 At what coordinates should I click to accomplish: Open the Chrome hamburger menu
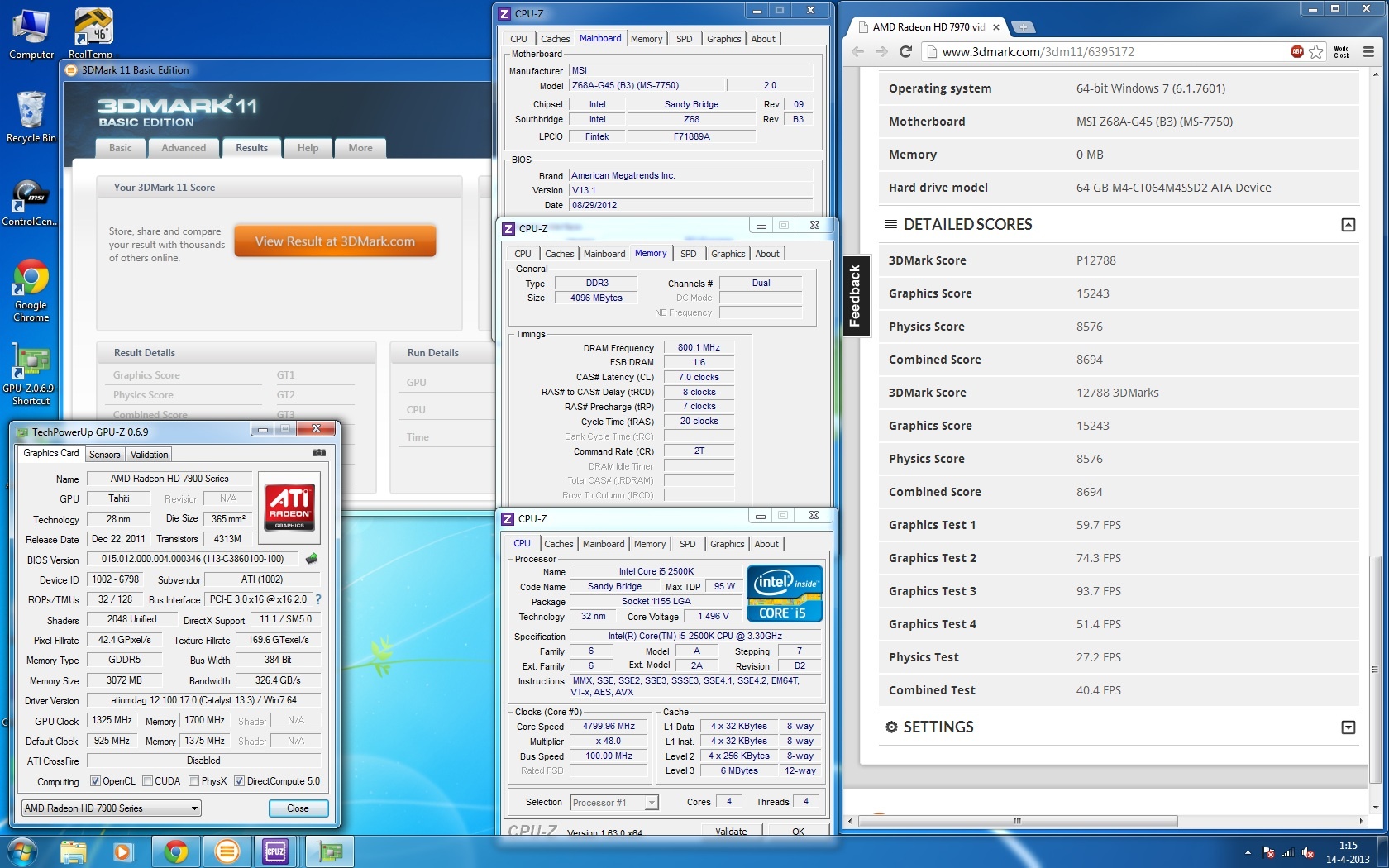(1368, 51)
